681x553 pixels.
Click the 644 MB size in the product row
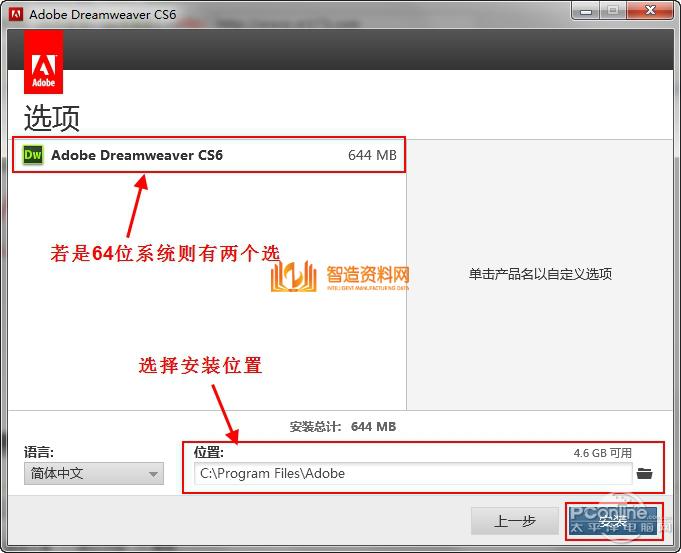click(x=372, y=155)
